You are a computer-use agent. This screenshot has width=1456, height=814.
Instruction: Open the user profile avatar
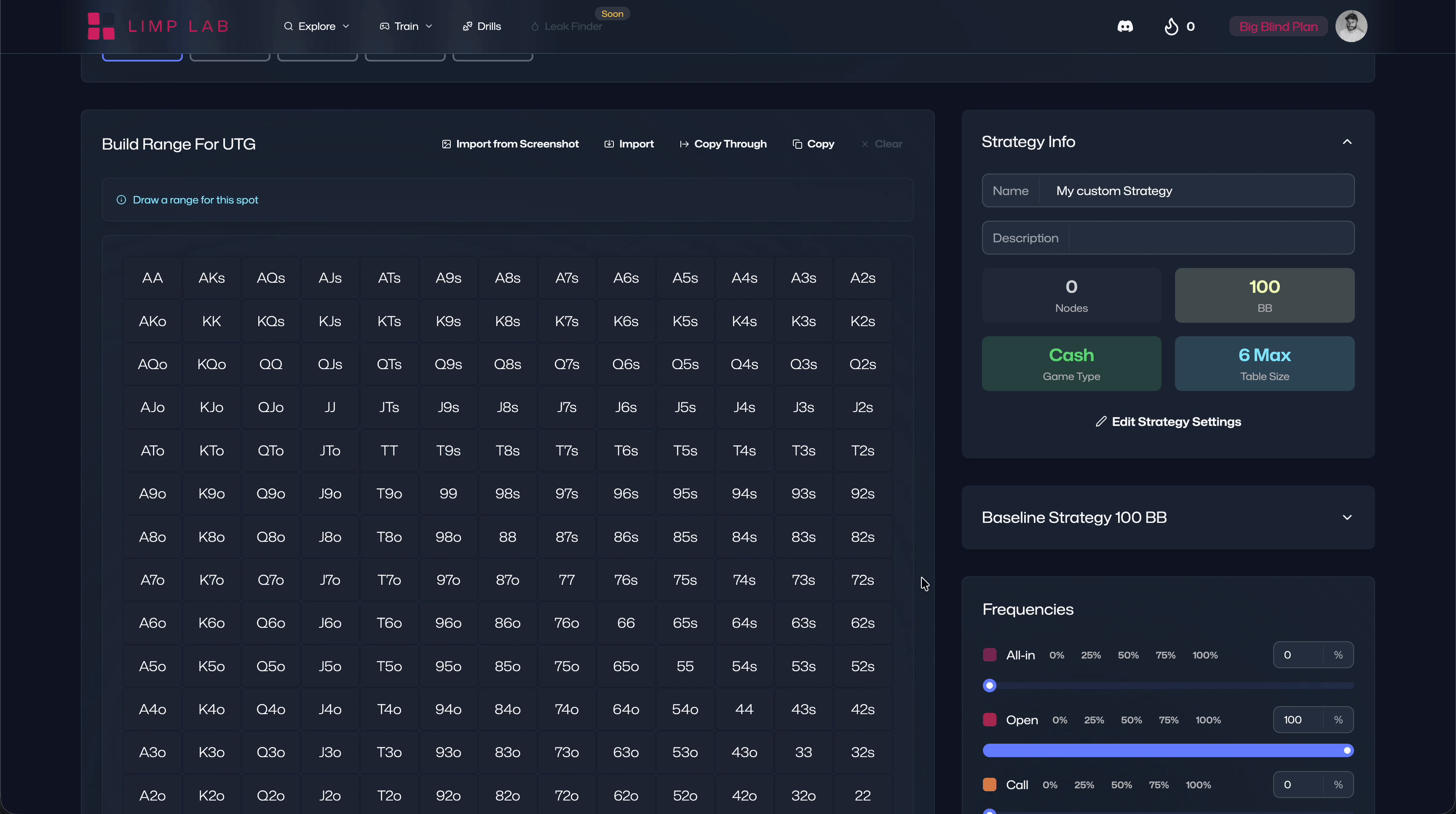point(1351,26)
